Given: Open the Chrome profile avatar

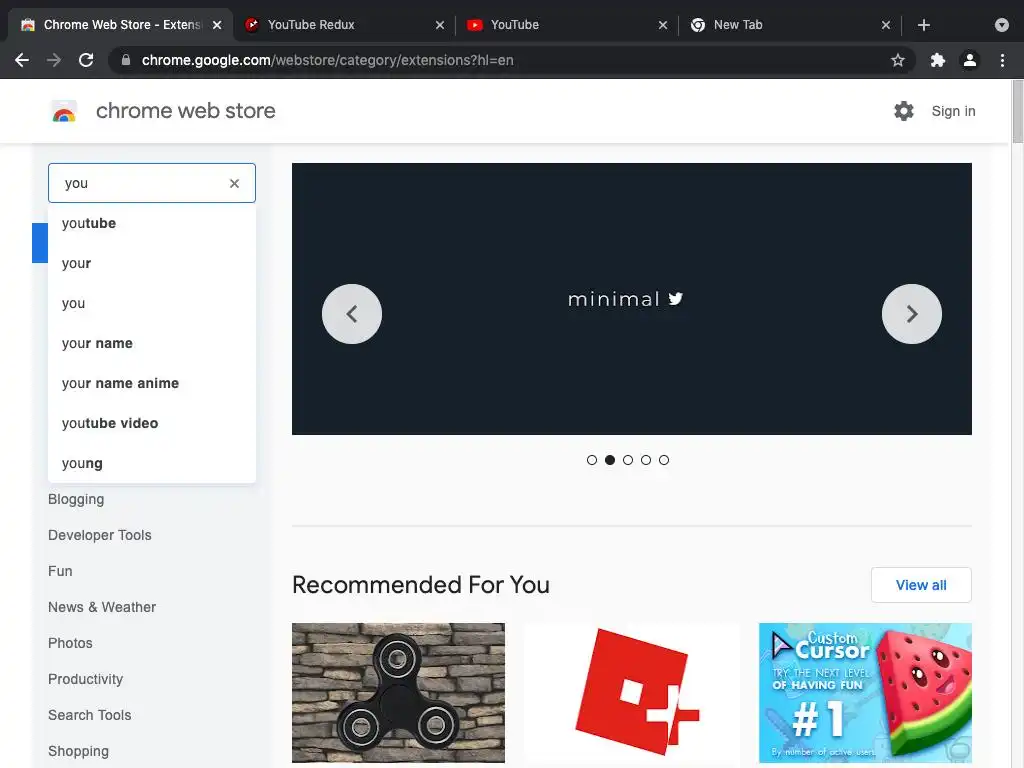Looking at the screenshot, I should click(970, 60).
